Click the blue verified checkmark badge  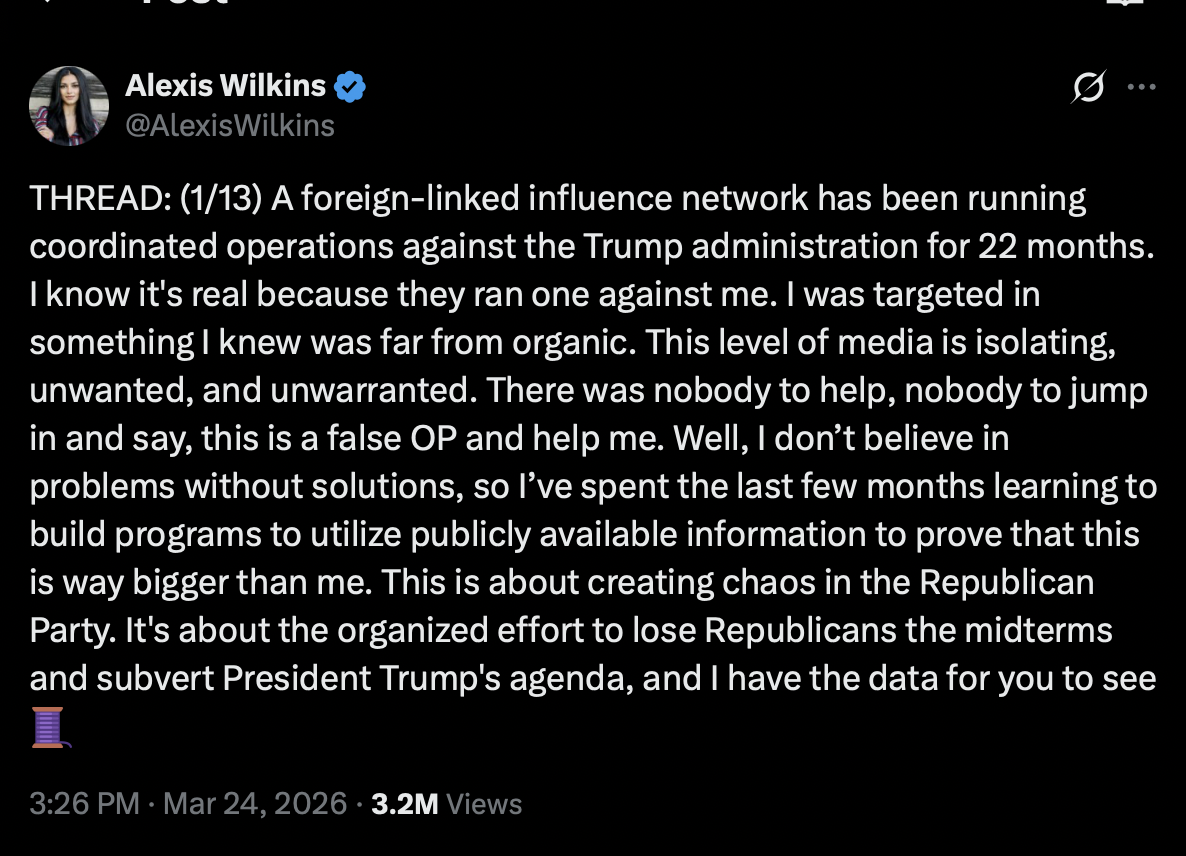349,87
